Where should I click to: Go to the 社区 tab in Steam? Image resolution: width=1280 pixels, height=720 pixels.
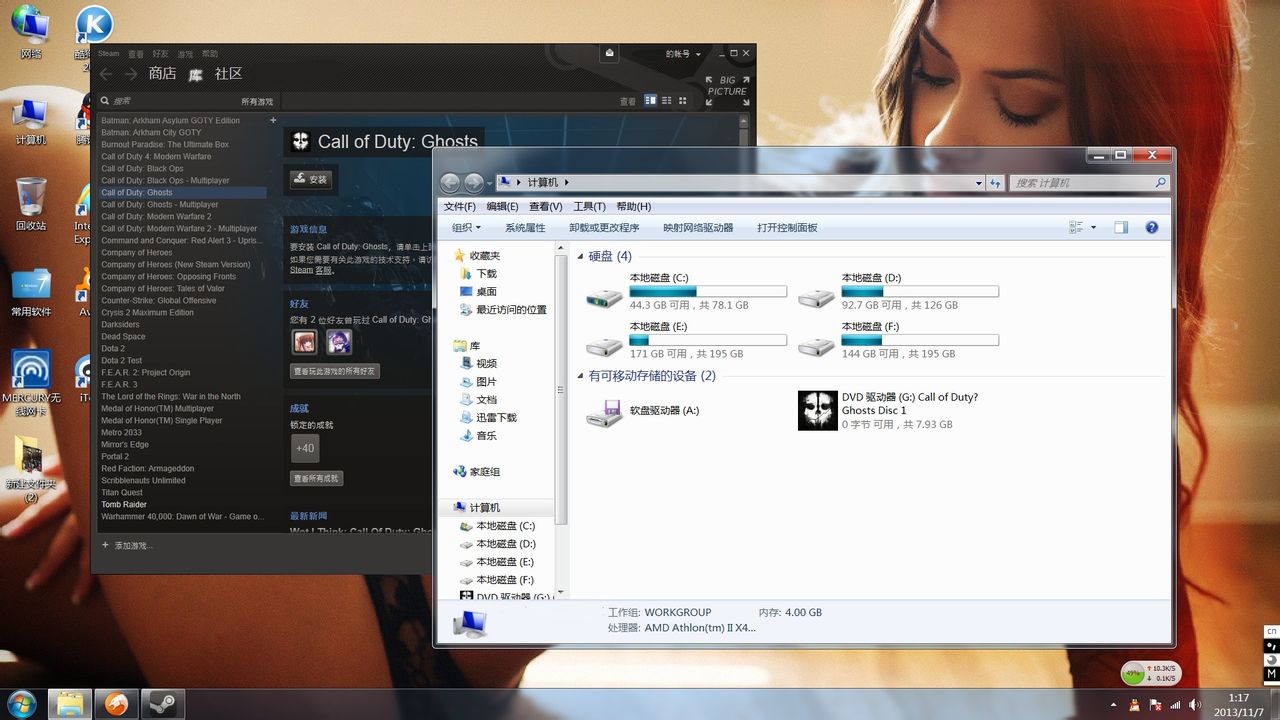click(228, 74)
